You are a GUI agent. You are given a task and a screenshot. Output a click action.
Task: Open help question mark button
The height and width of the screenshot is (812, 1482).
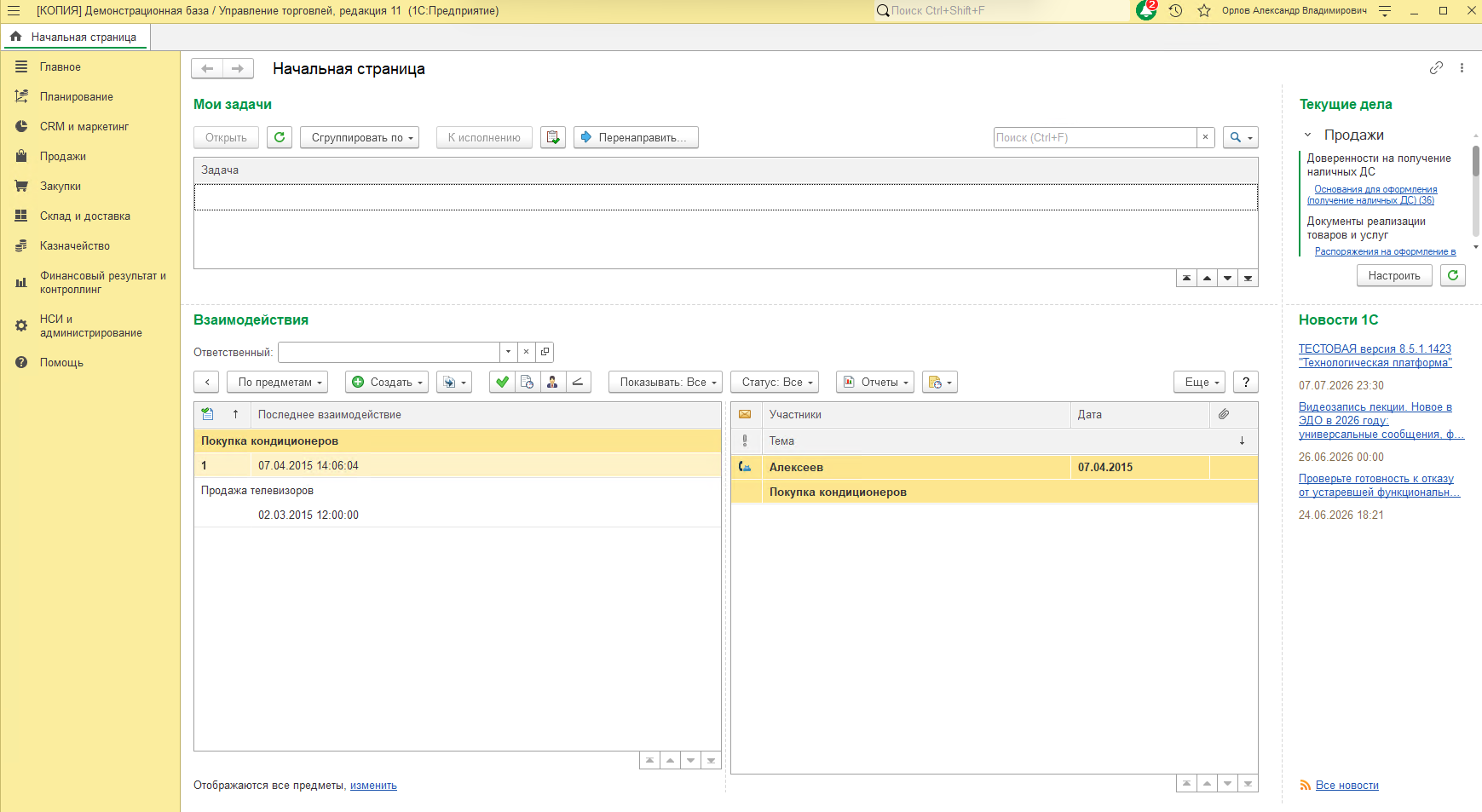pyautogui.click(x=1246, y=382)
